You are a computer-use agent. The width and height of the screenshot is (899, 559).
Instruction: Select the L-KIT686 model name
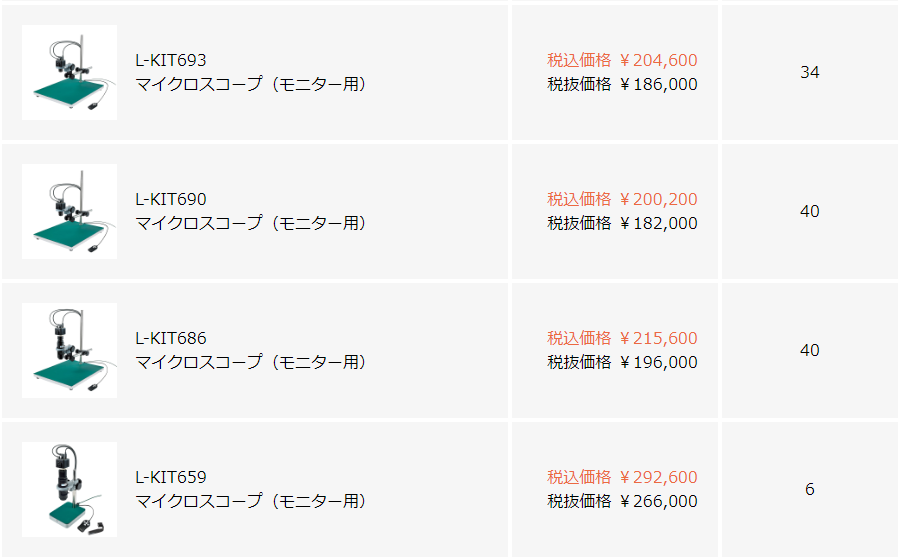pos(171,338)
